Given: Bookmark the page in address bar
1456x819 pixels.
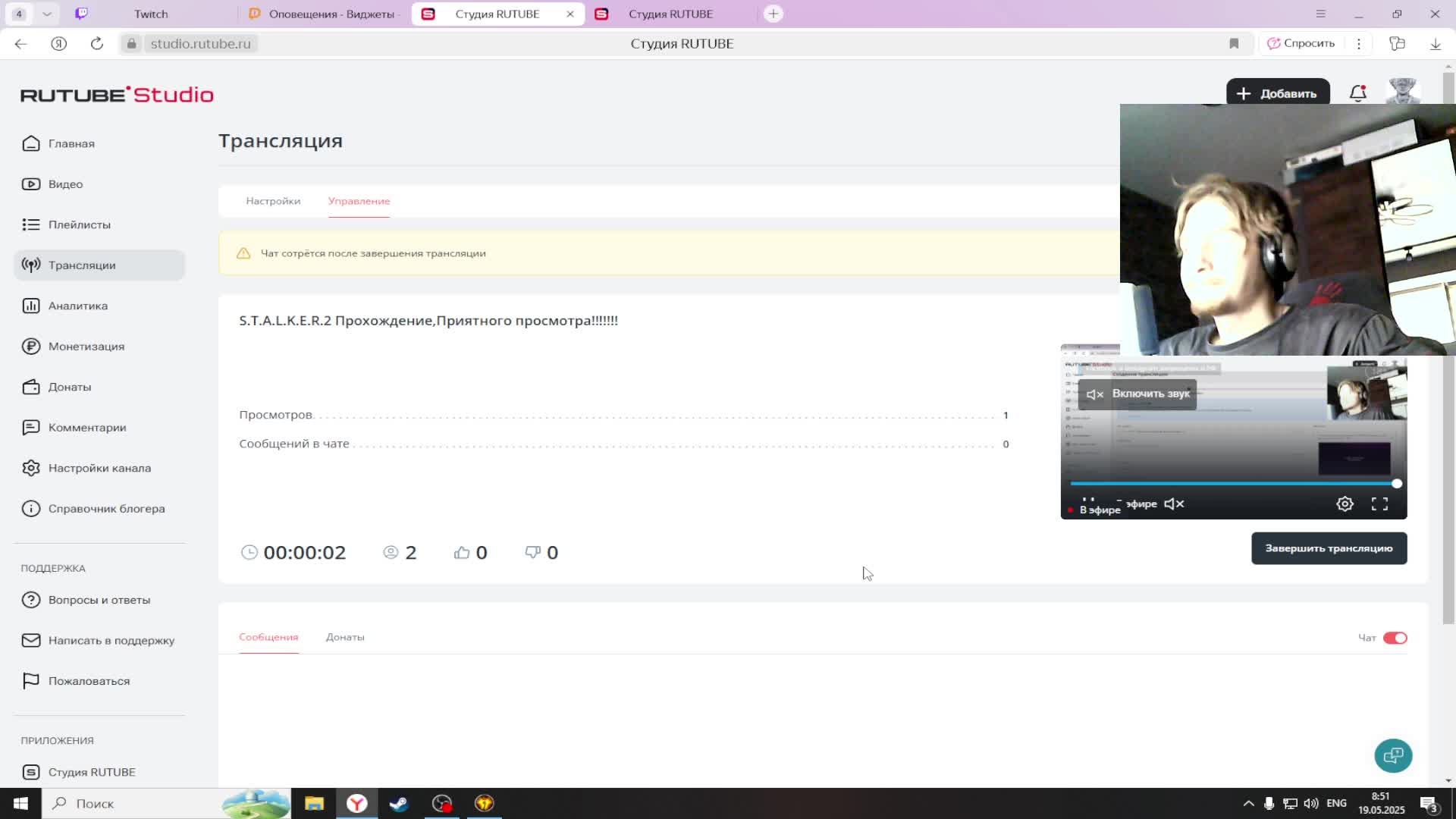Looking at the screenshot, I should [1234, 43].
